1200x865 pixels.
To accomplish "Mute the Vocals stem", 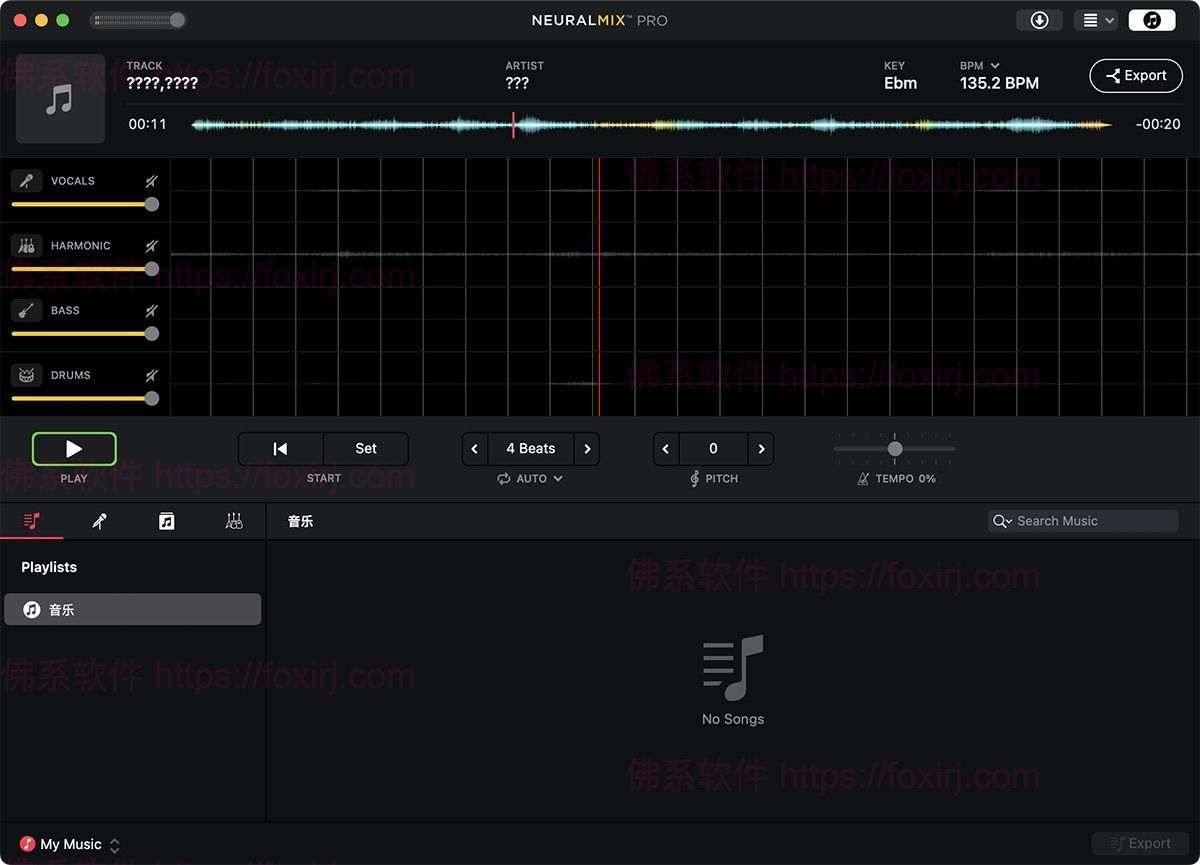I will [151, 181].
